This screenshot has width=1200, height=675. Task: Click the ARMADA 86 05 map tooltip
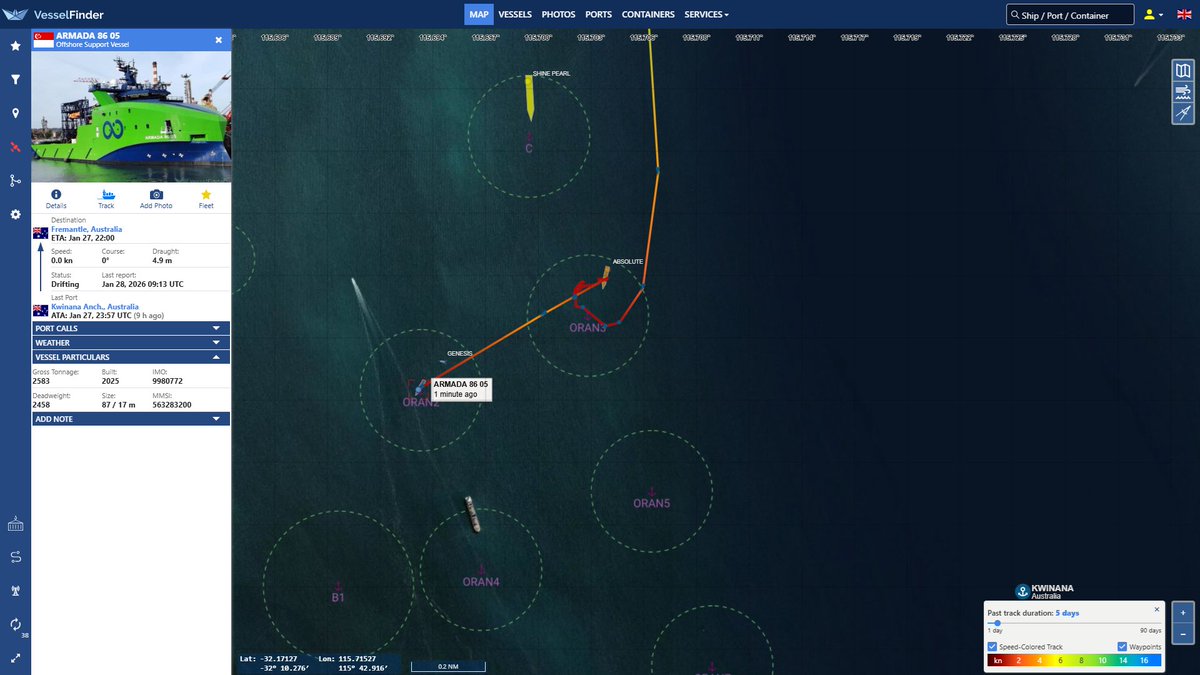(x=461, y=389)
